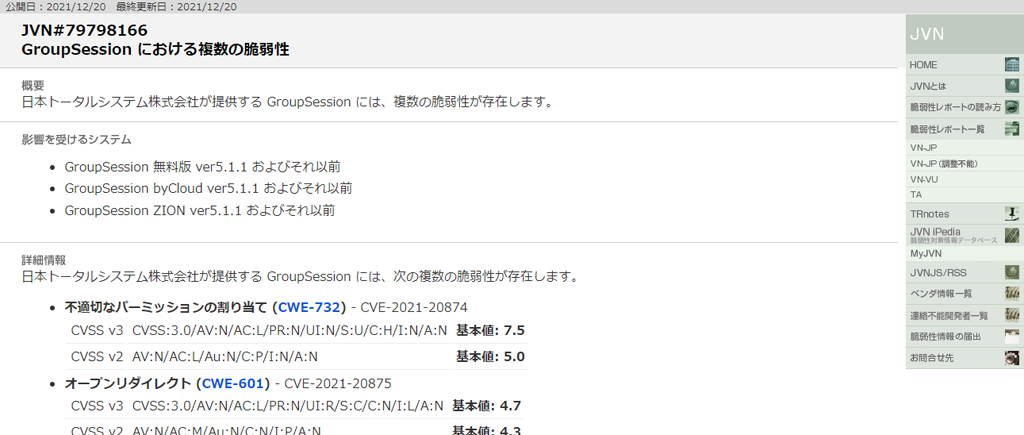Open 脆弱性レポート一覧 menu item
The width and height of the screenshot is (1024, 435).
click(x=947, y=129)
